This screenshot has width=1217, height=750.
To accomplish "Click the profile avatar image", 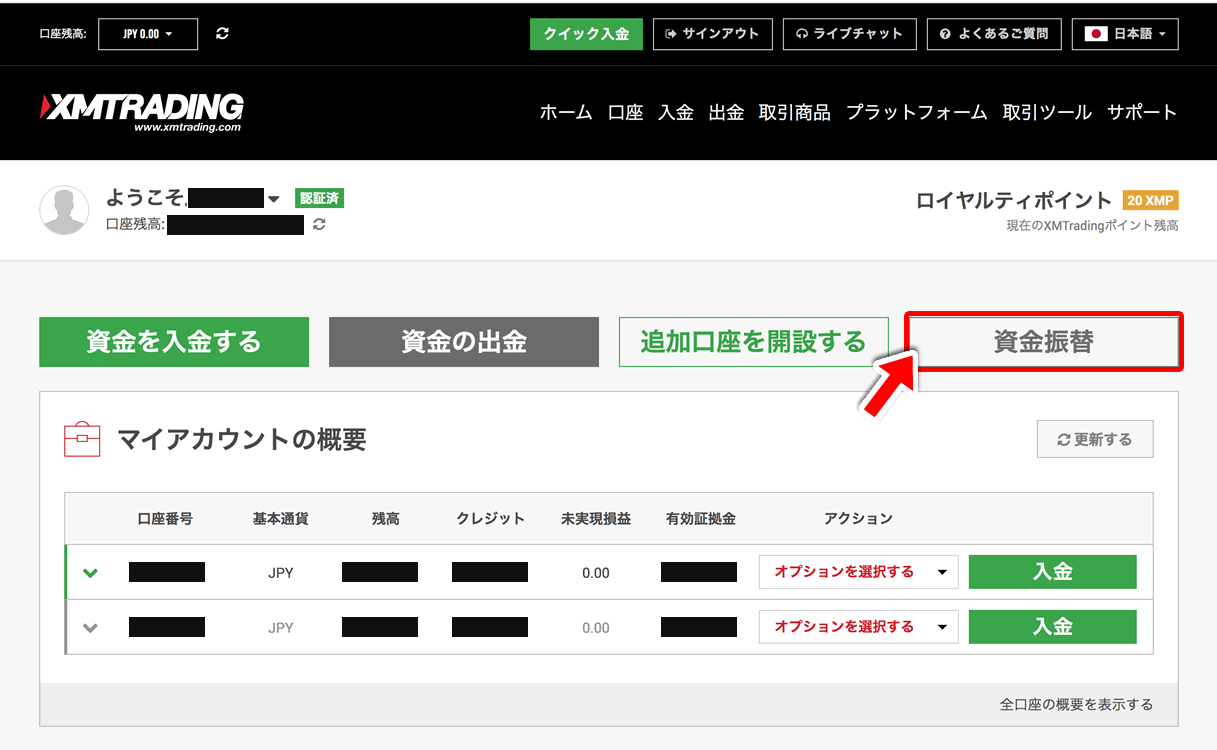I will 64,210.
